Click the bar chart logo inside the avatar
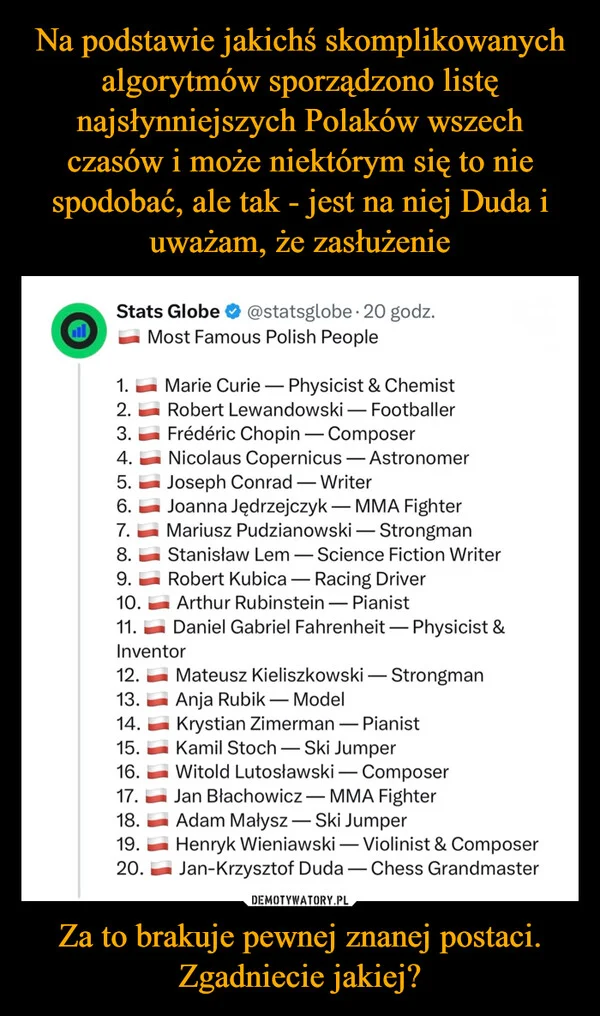Image resolution: width=600 pixels, height=1016 pixels. coord(78,328)
